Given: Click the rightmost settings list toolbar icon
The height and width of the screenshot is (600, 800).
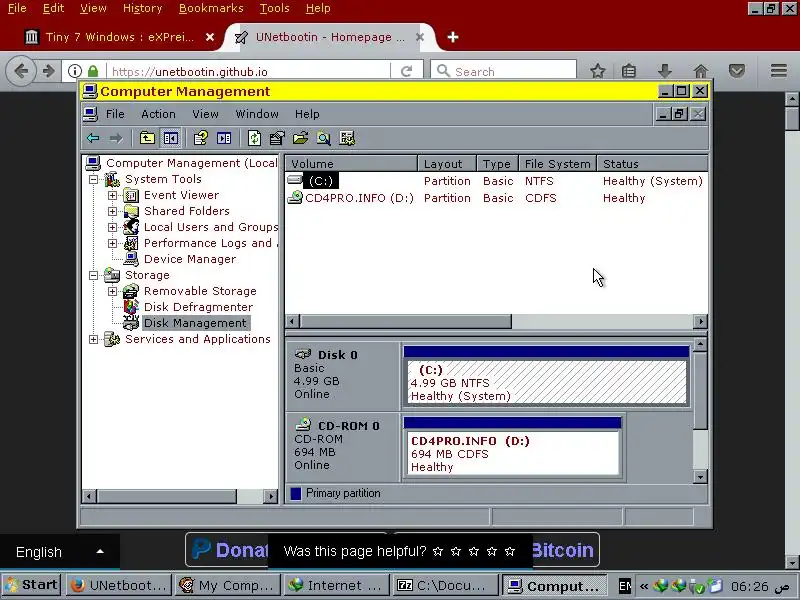Looking at the screenshot, I should pos(347,138).
